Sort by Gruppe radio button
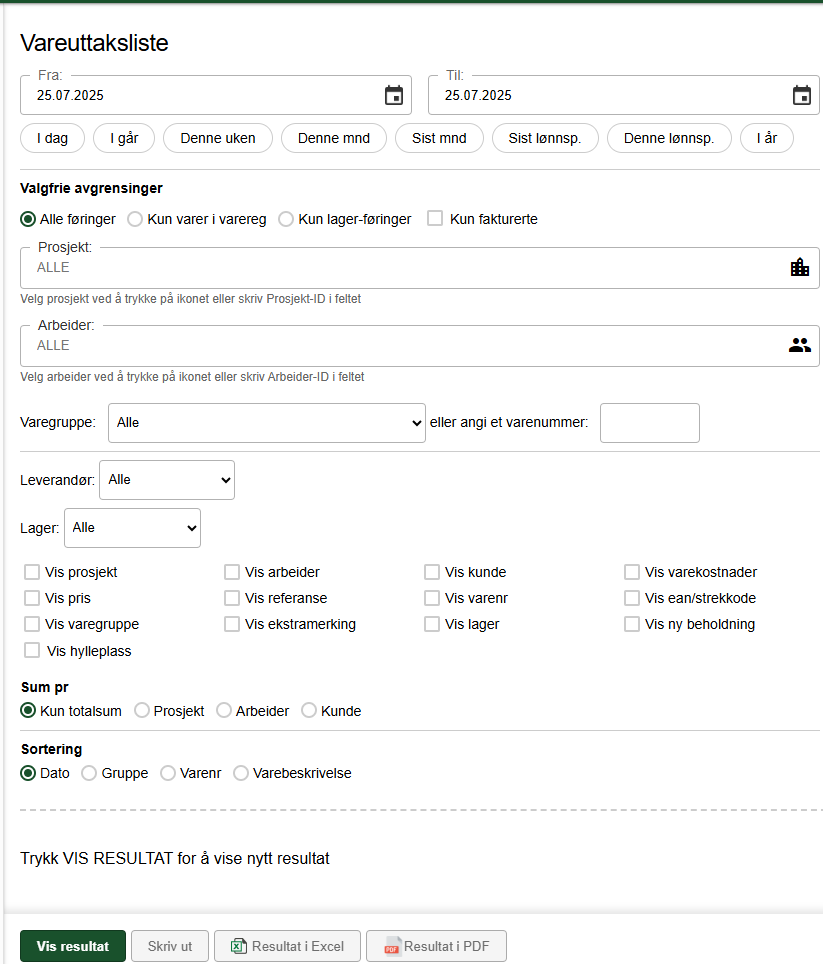The width and height of the screenshot is (823, 964). tap(89, 773)
